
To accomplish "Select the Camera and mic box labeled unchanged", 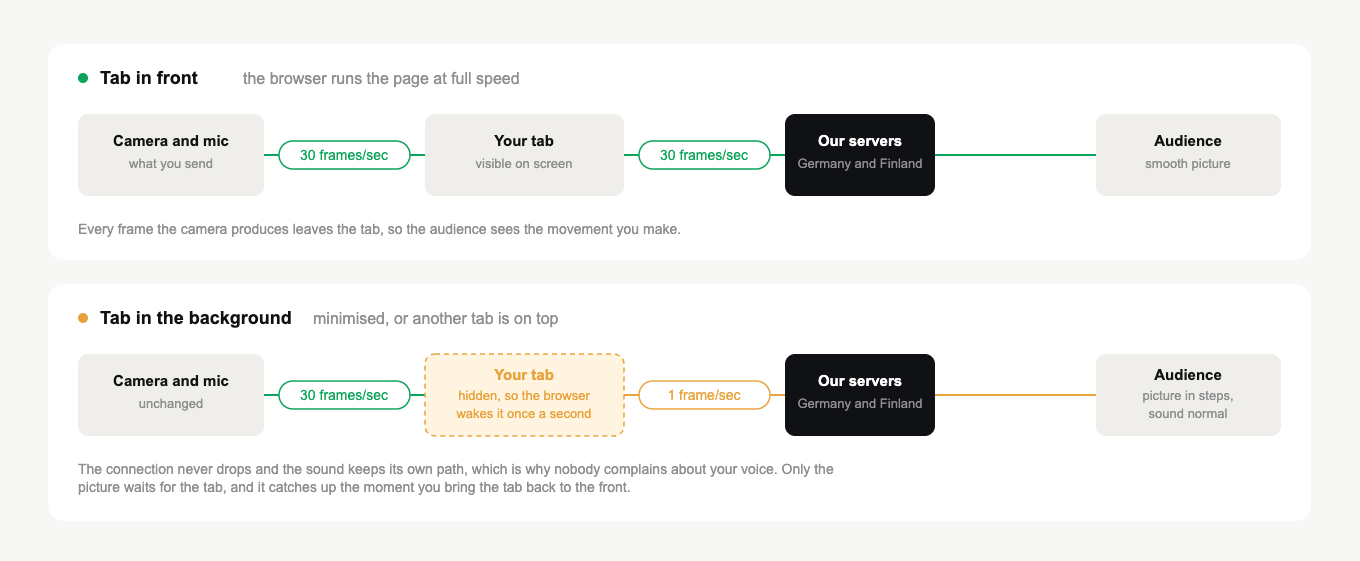I will 171,395.
